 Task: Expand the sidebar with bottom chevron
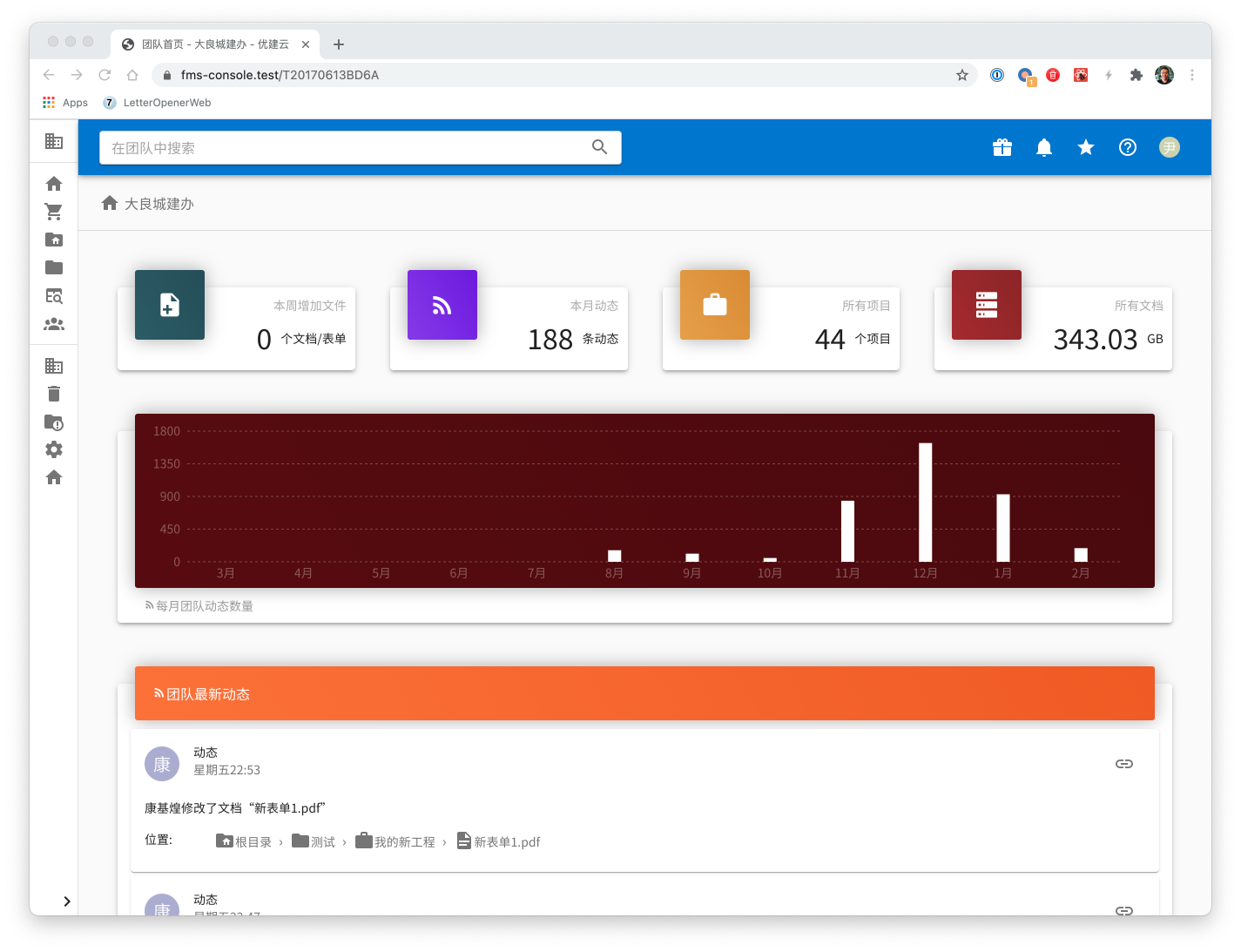point(66,901)
